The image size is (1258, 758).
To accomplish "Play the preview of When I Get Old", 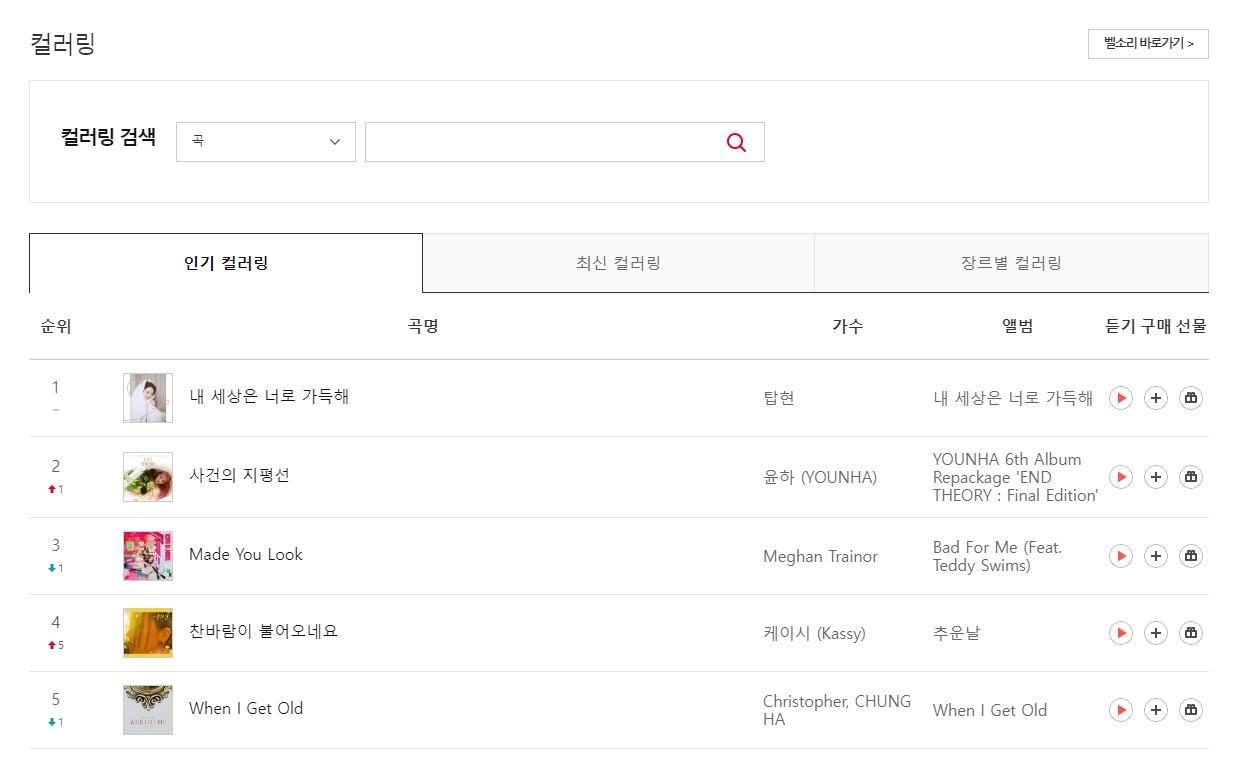I will pos(1120,709).
